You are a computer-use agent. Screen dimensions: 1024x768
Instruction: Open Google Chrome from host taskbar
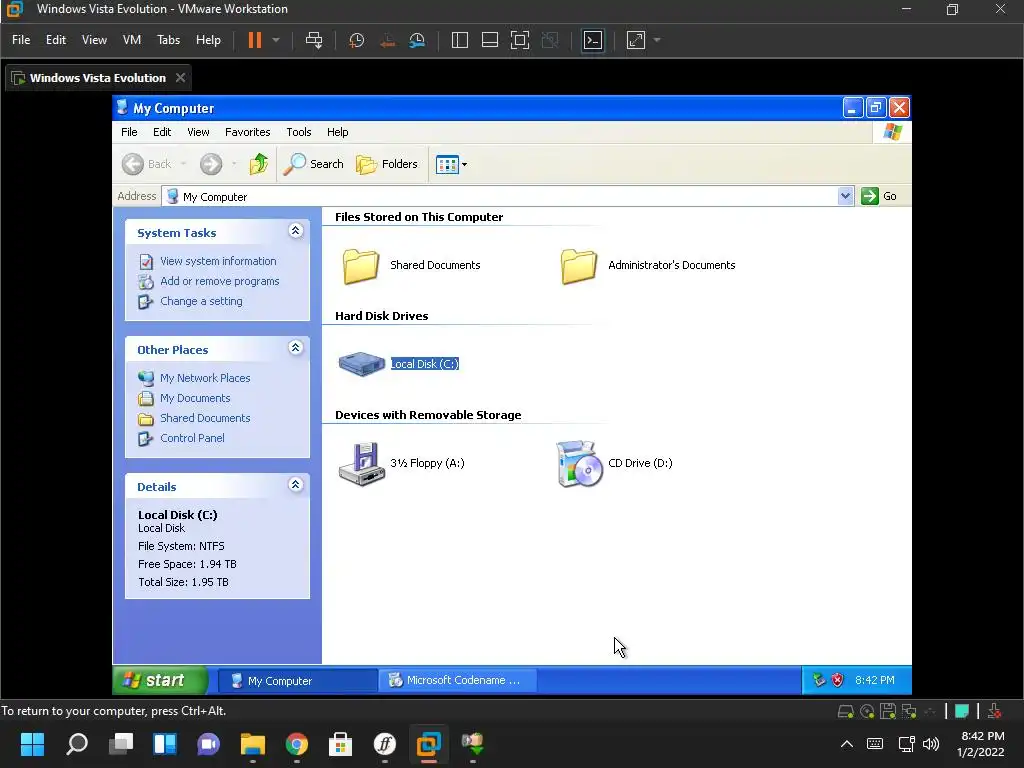[296, 744]
